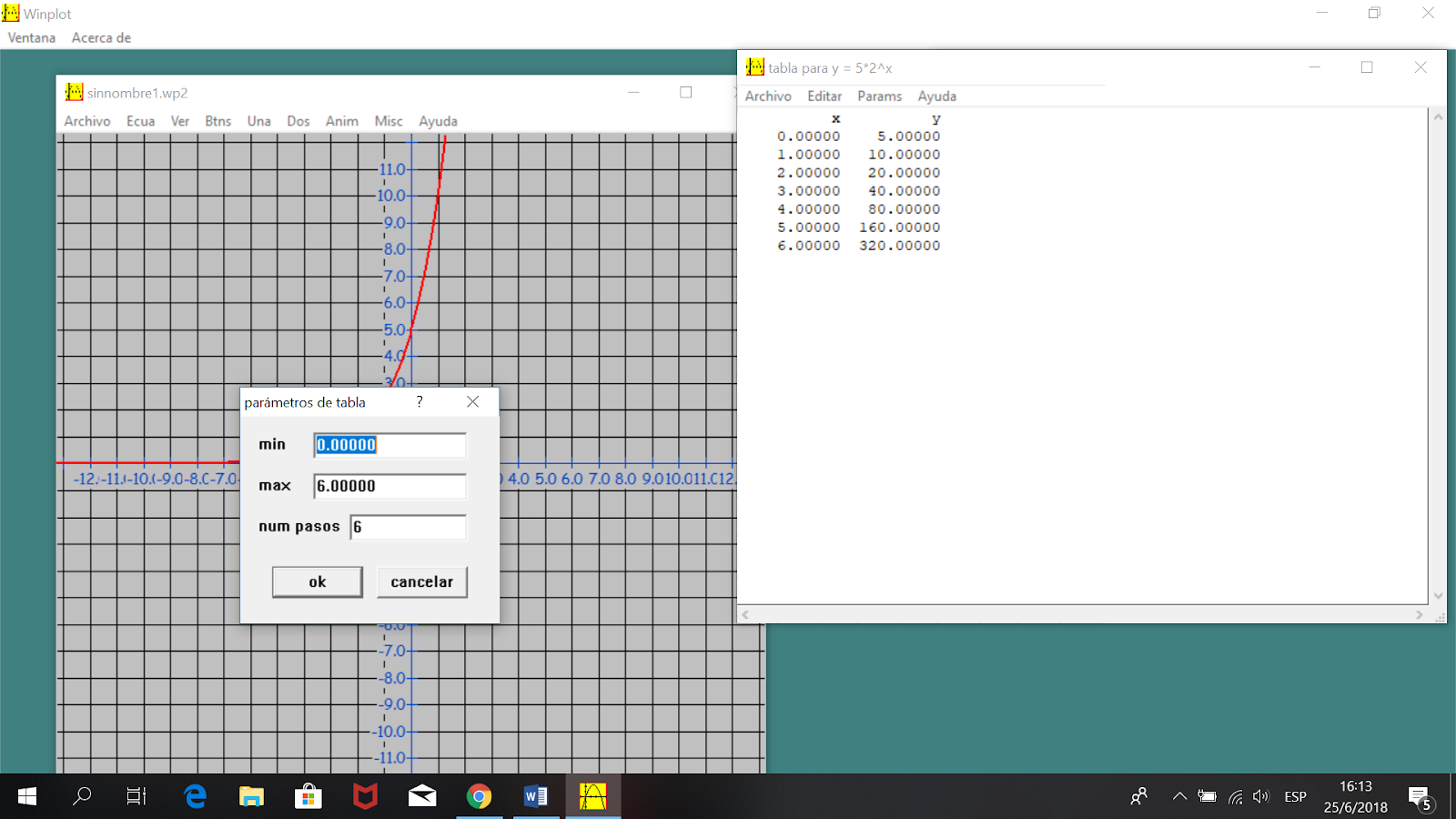Click table scrollbar down arrow

[1438, 596]
